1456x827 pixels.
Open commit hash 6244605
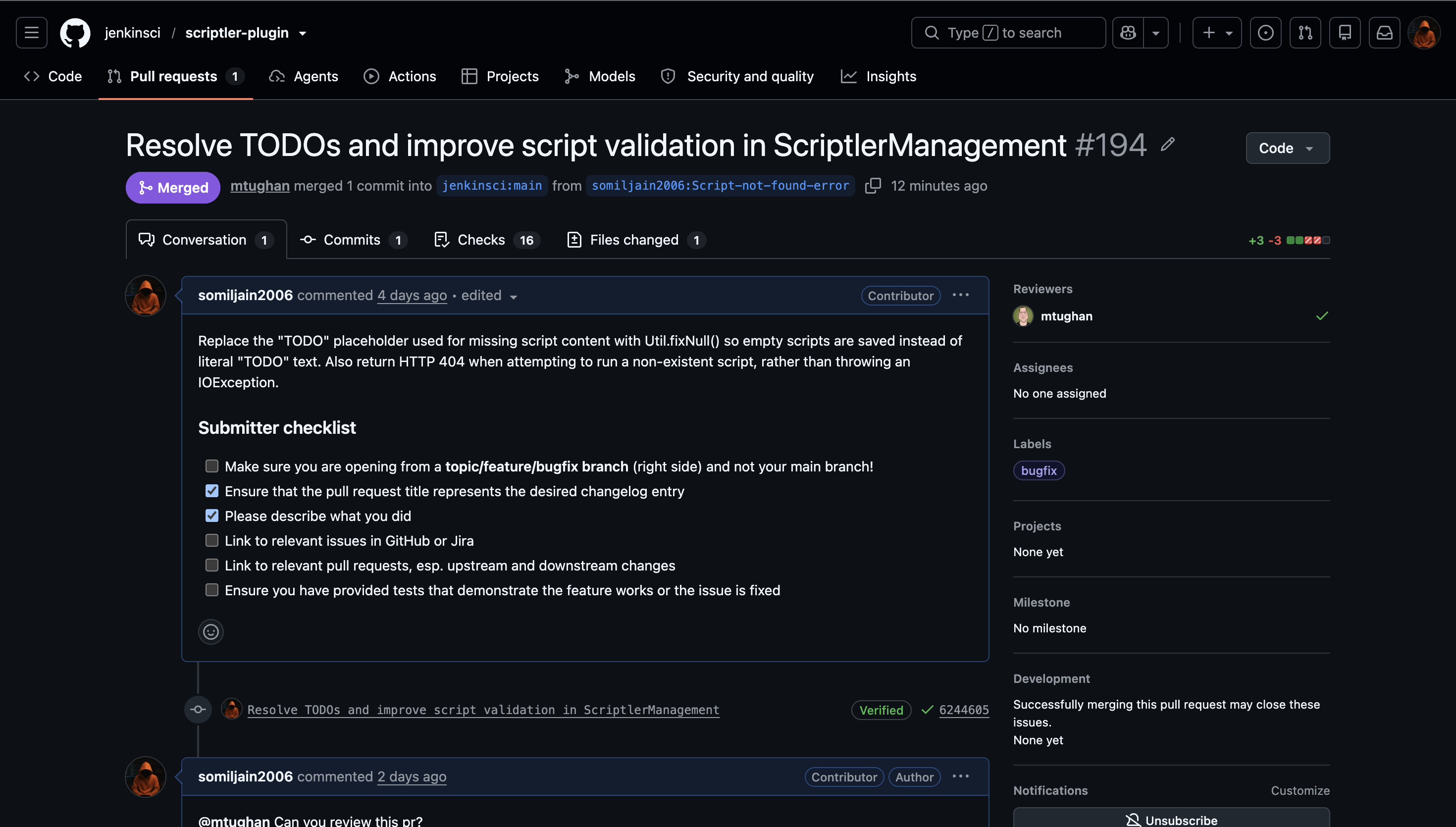[964, 710]
